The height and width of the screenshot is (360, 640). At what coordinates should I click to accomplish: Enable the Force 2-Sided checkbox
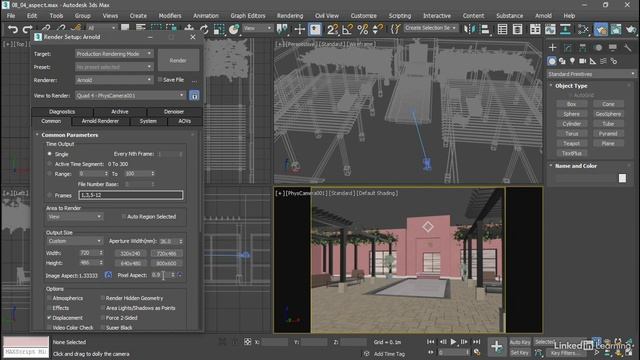[x=102, y=318]
